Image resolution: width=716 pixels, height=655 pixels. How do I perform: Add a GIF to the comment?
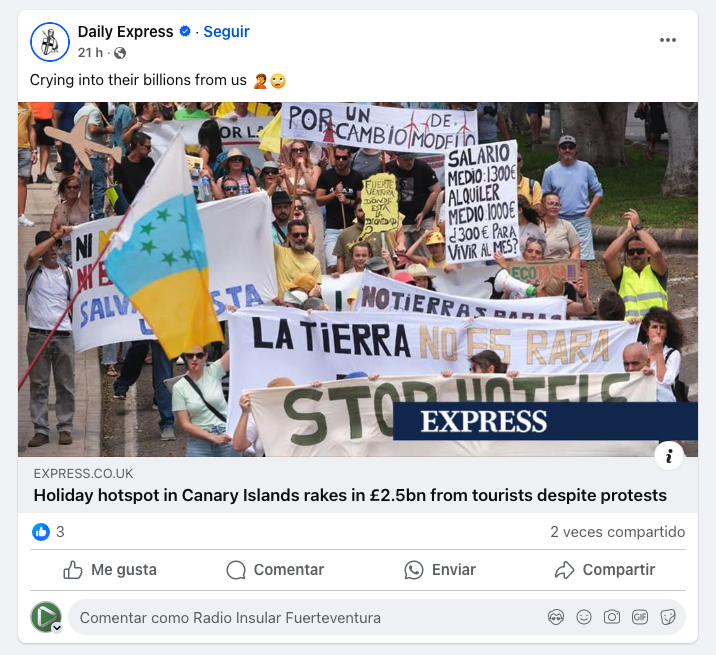(640, 618)
